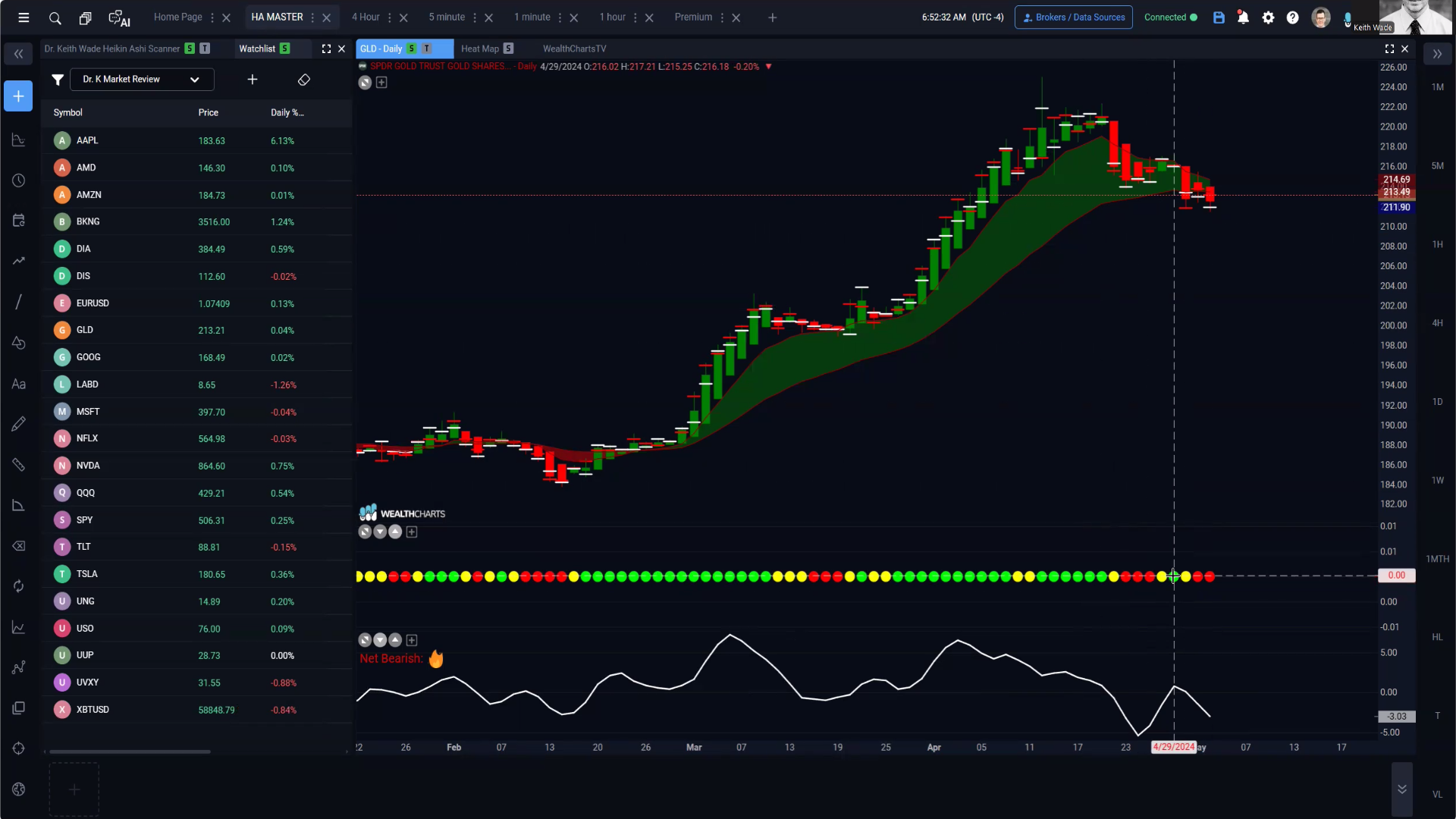Toggle the S badge on Heat Map tab
The height and width of the screenshot is (819, 1456).
[509, 49]
